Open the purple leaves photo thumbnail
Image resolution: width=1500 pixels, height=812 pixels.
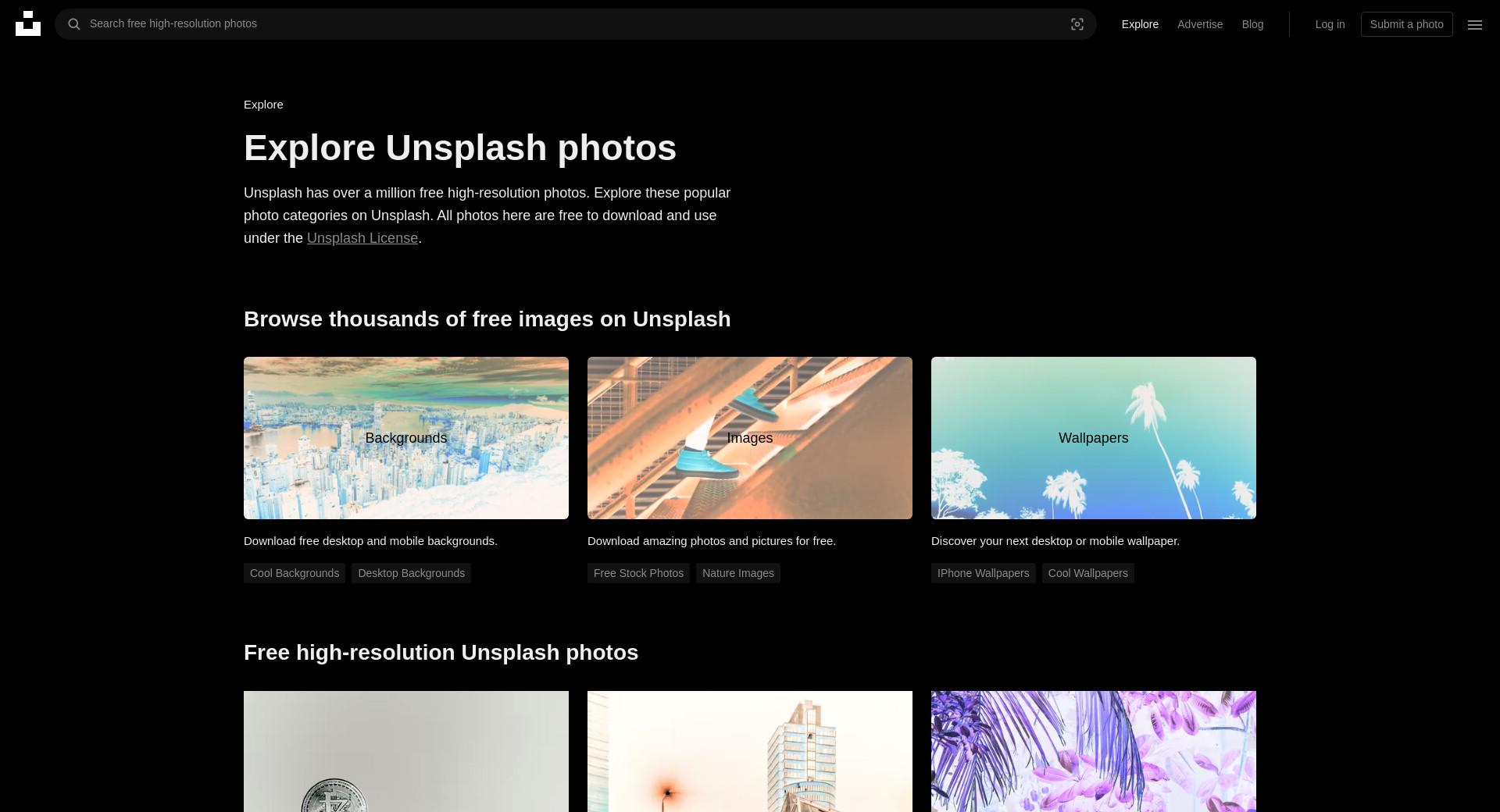[x=1094, y=751]
